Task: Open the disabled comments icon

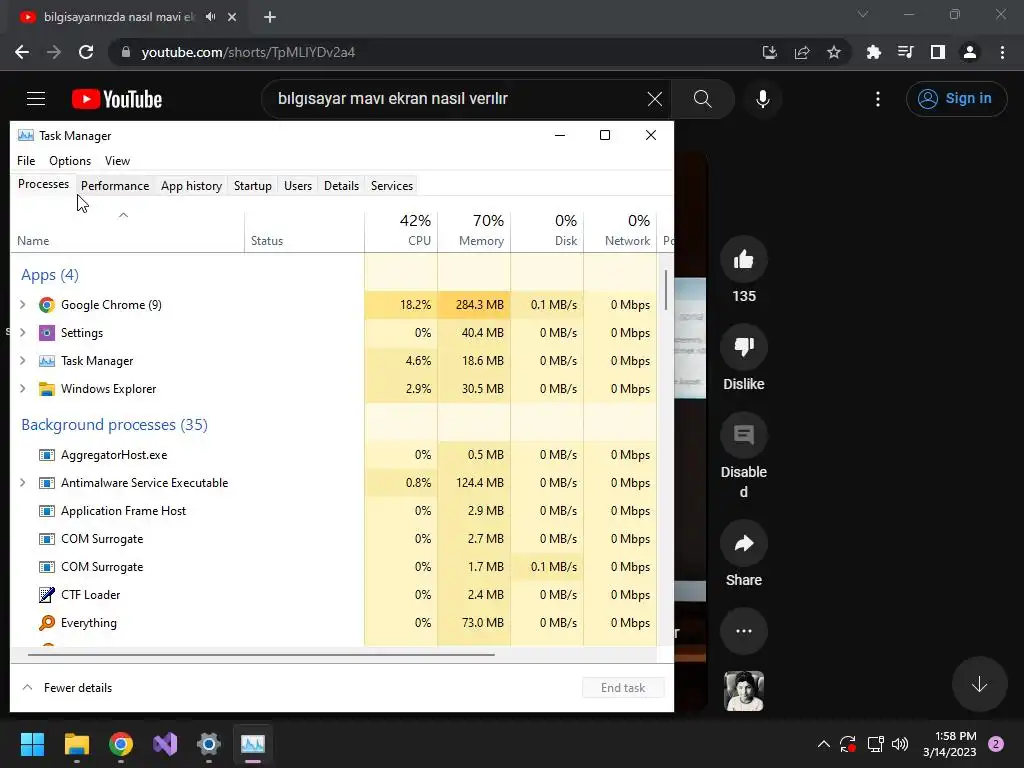Action: [x=744, y=435]
